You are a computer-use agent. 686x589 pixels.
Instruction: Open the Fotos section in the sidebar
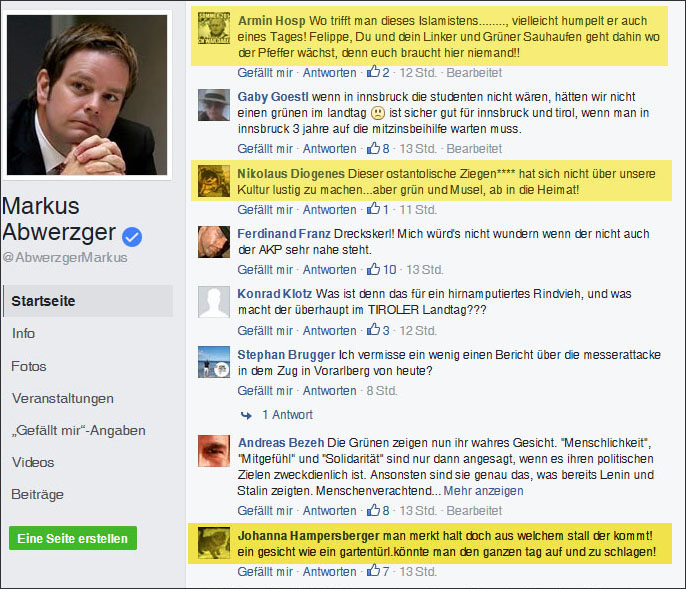click(29, 366)
